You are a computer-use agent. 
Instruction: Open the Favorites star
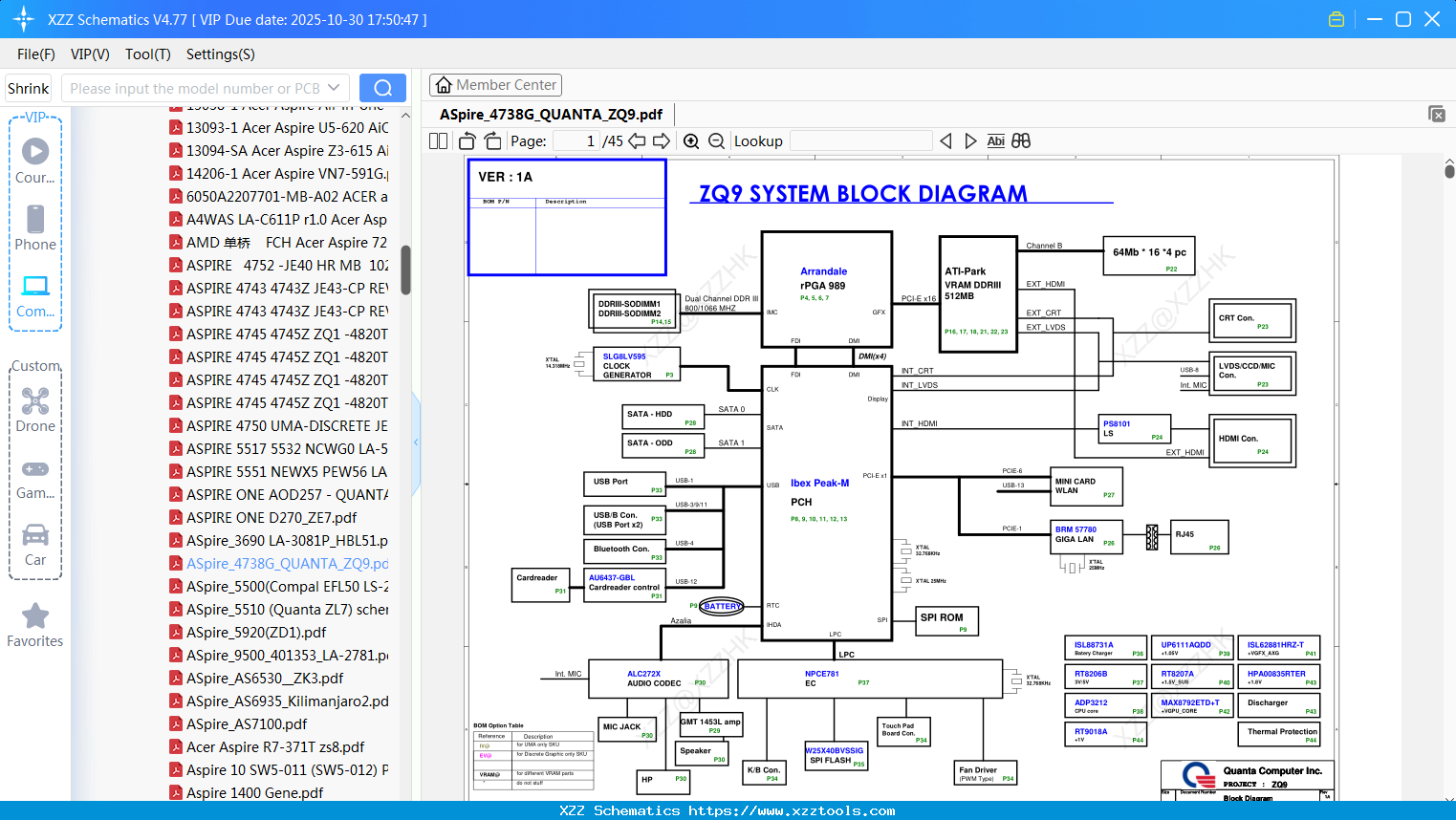point(35,625)
